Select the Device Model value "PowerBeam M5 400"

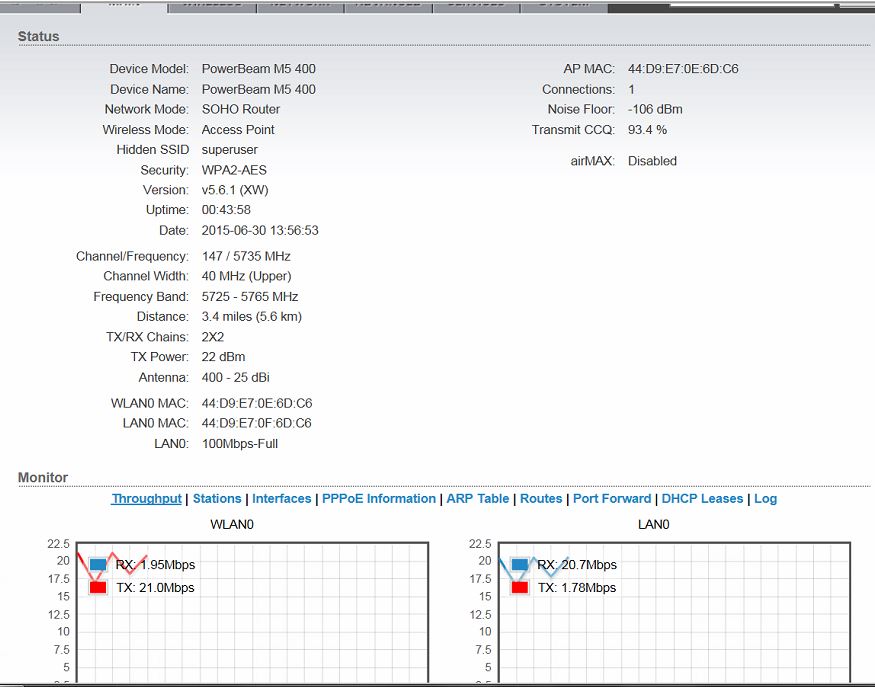[259, 69]
